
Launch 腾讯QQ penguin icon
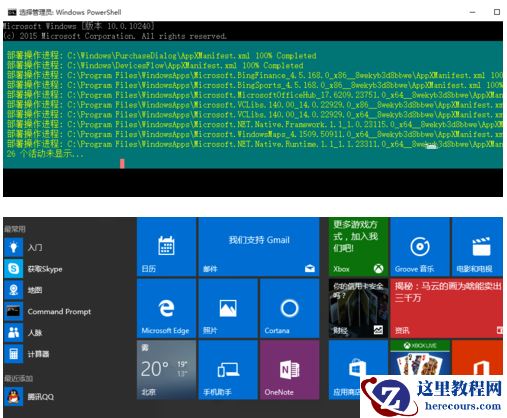13,396
